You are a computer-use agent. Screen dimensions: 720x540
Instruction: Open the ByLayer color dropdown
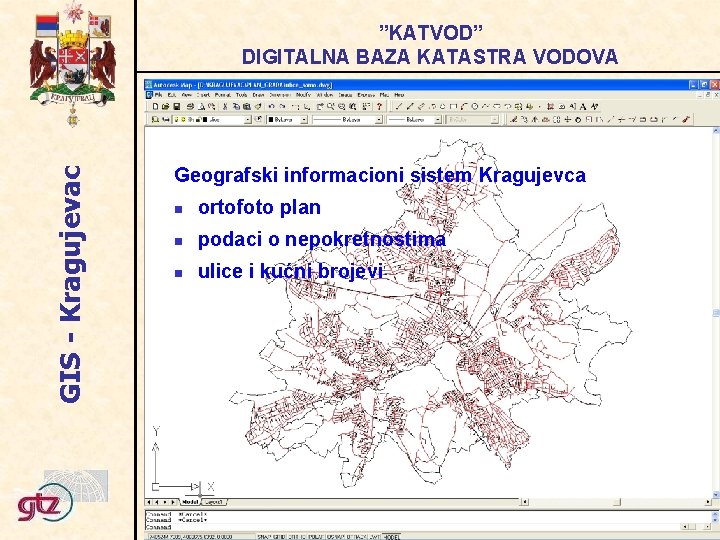(304, 119)
